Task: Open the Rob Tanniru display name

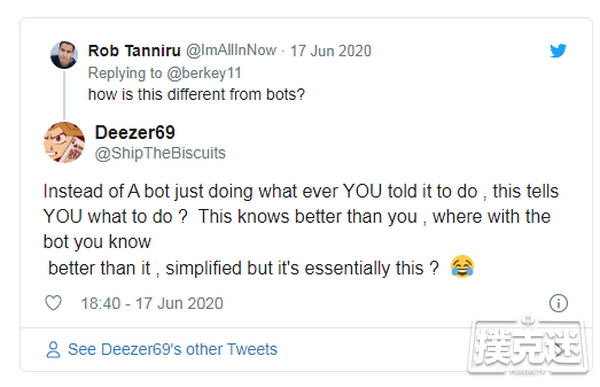Action: point(134,51)
